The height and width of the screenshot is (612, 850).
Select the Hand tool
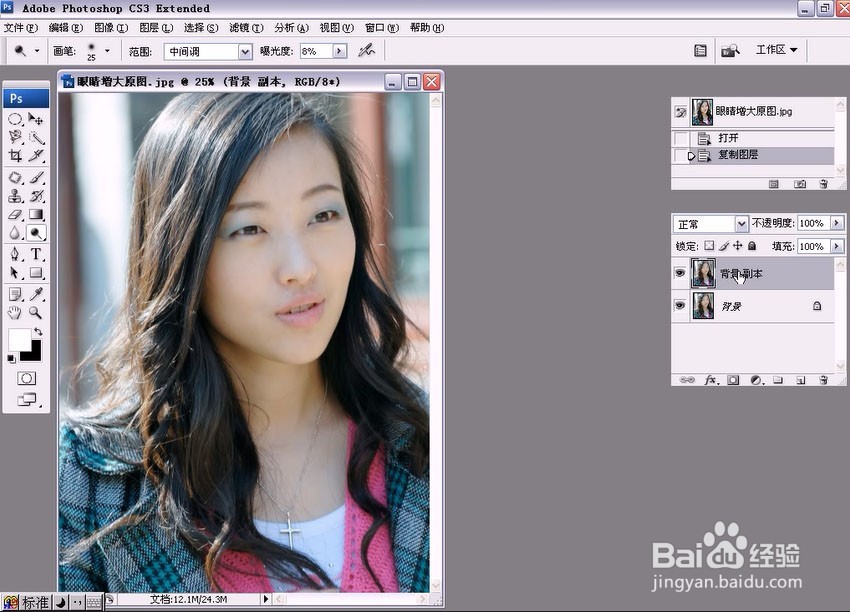point(15,312)
